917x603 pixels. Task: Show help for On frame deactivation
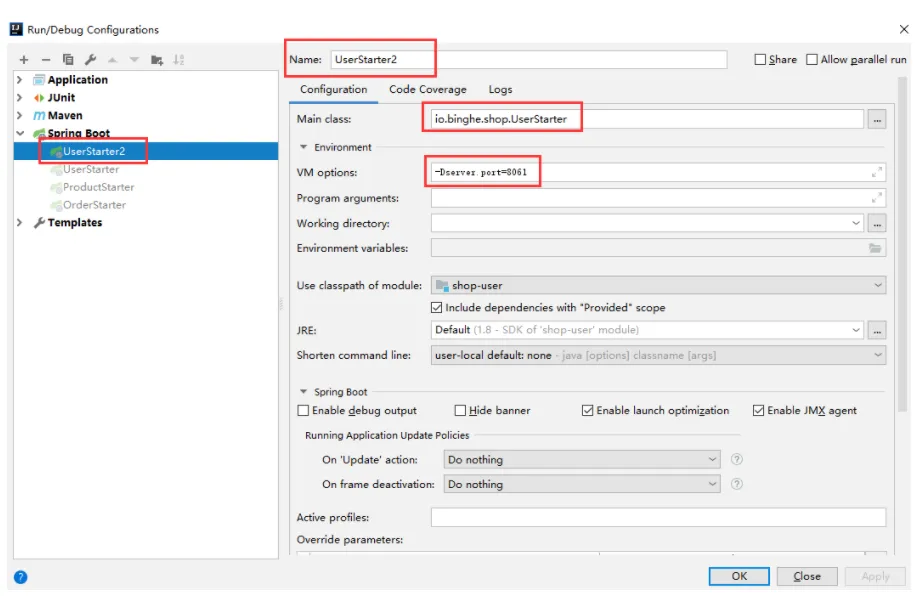pyautogui.click(x=737, y=484)
